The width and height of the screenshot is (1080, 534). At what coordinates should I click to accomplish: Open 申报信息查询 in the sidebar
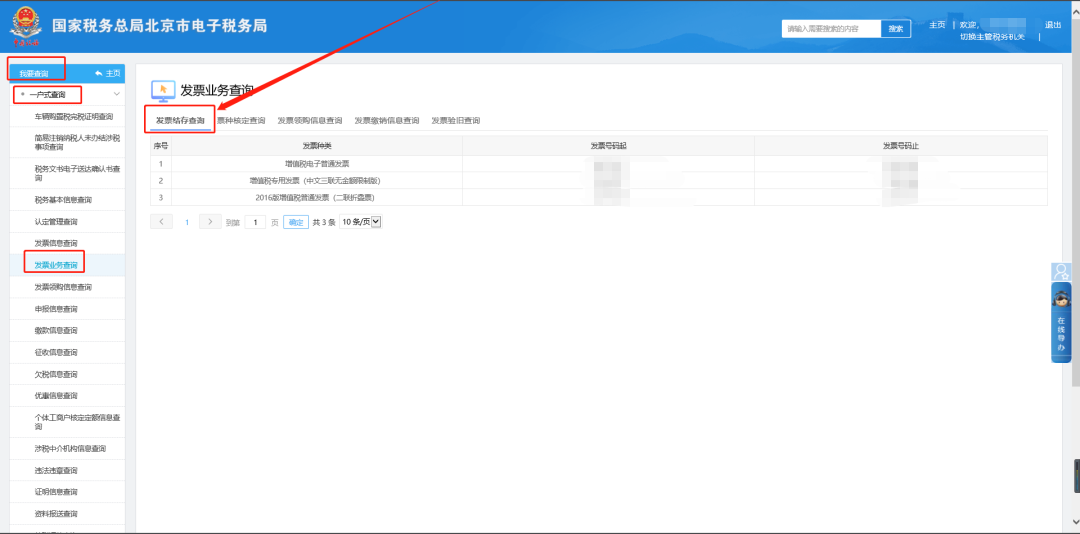[56, 309]
